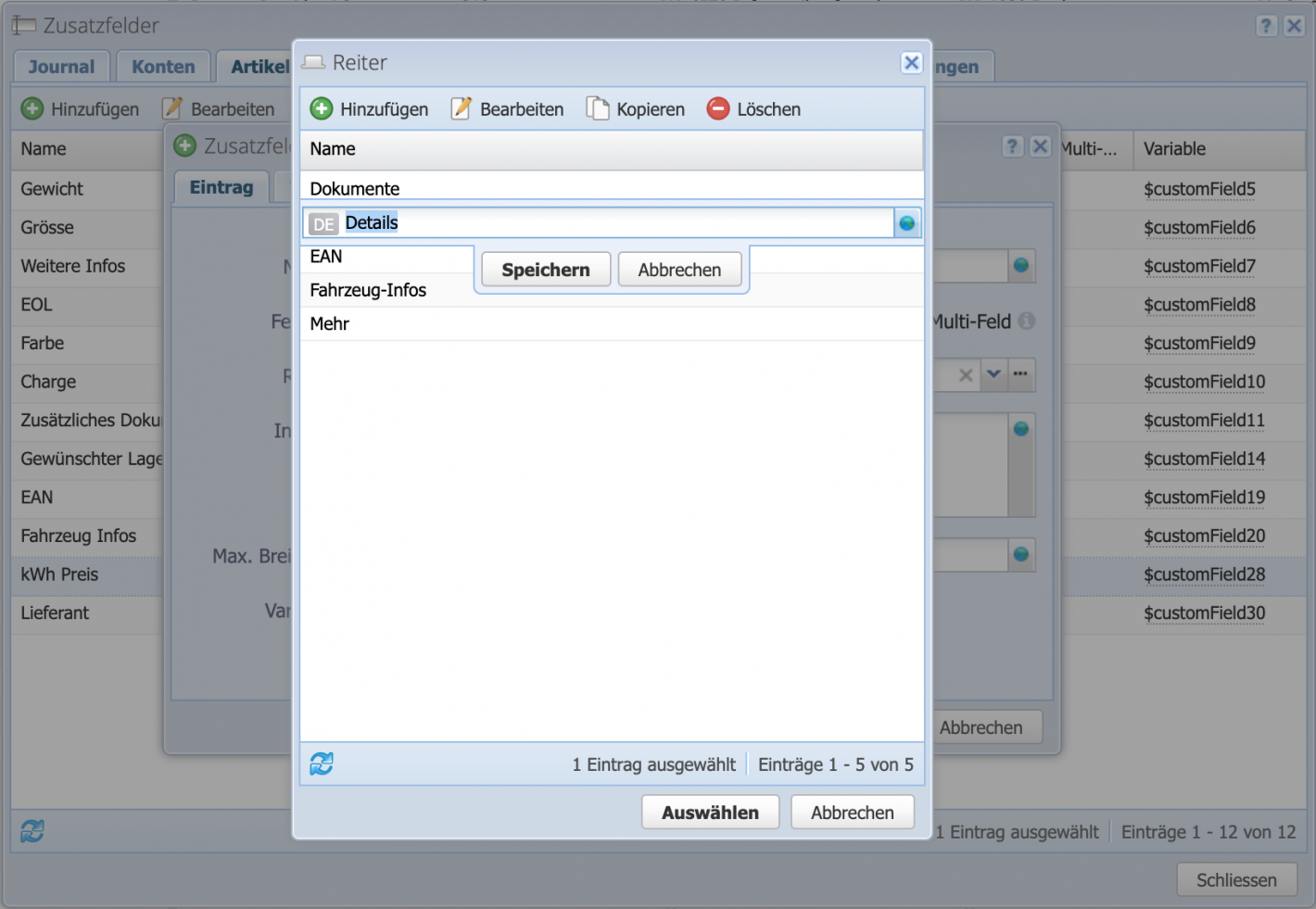The width and height of the screenshot is (1316, 909).
Task: Open translations via the globe beside Details
Action: [906, 222]
